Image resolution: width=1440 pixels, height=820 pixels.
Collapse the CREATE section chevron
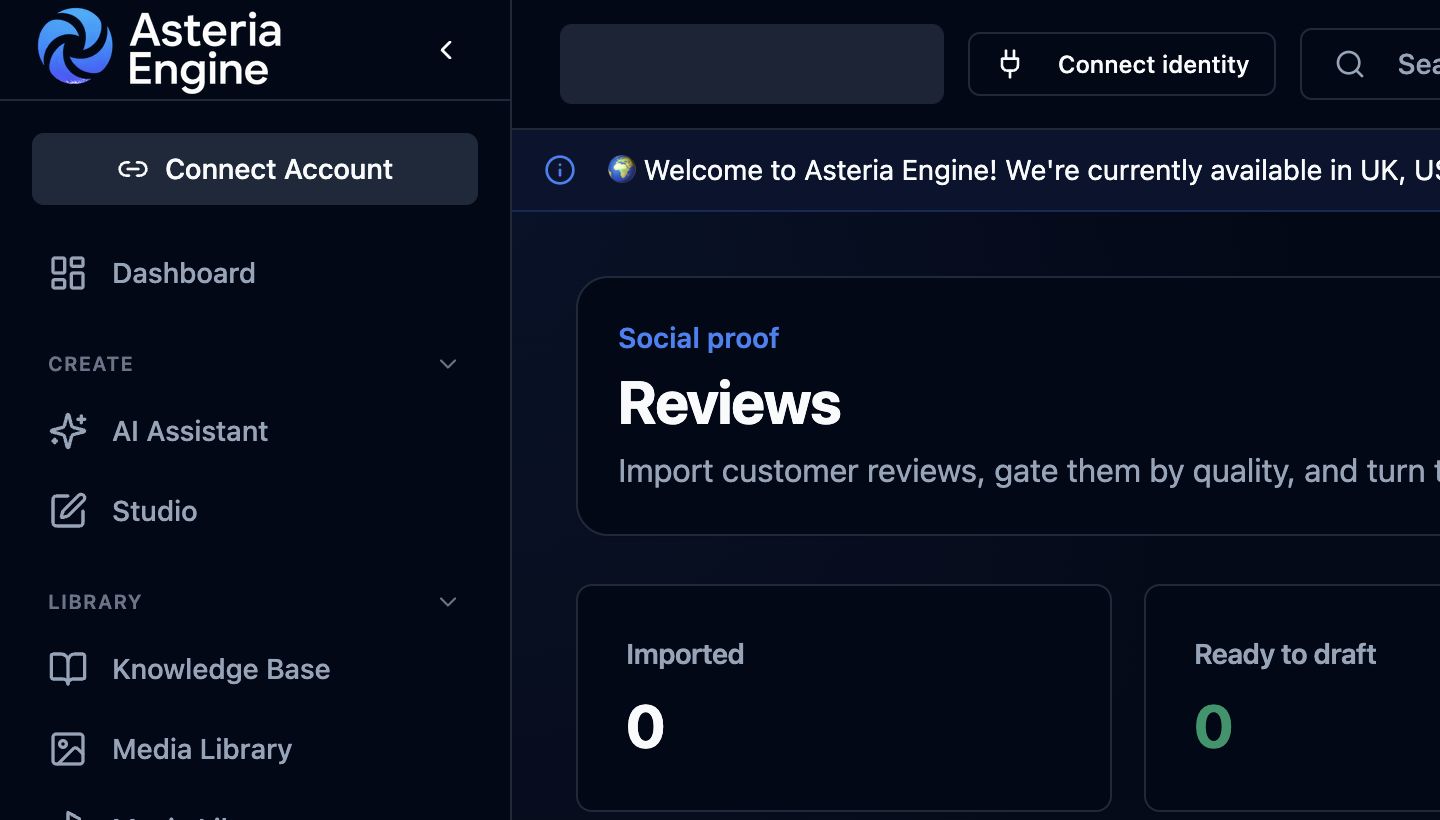pyautogui.click(x=448, y=364)
